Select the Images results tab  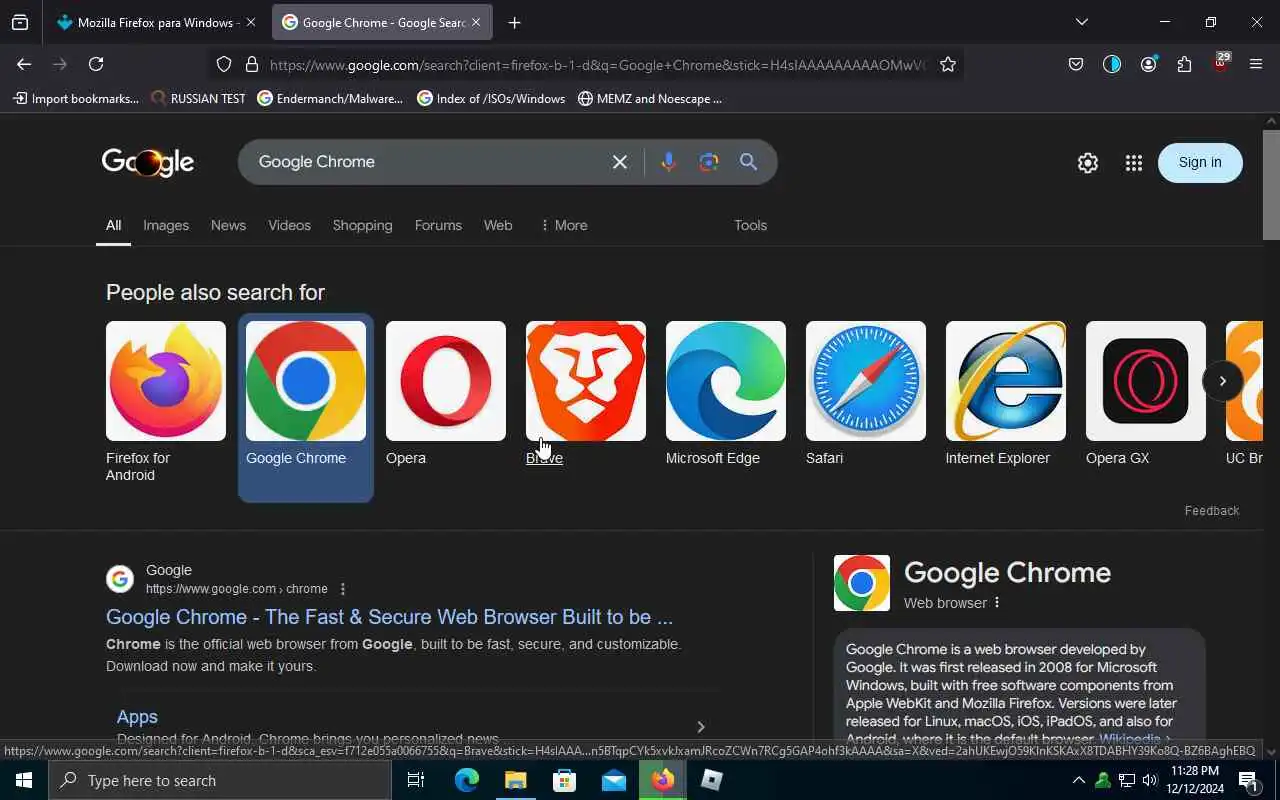pos(166,225)
